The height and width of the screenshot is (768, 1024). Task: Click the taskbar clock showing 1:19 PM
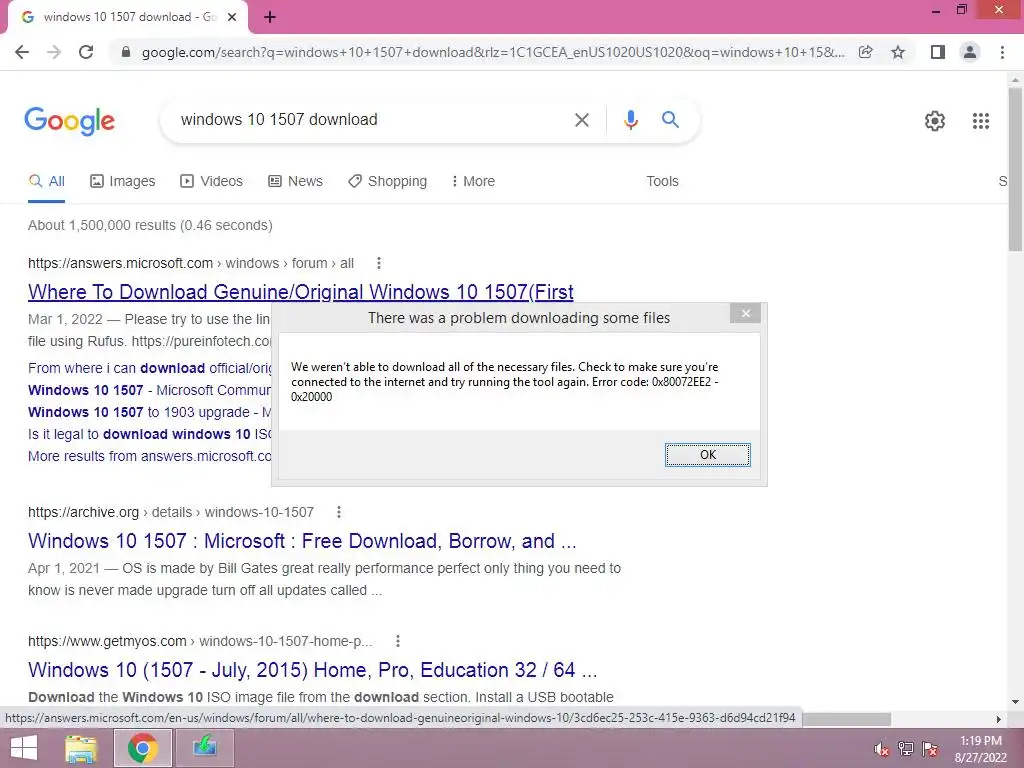click(980, 749)
